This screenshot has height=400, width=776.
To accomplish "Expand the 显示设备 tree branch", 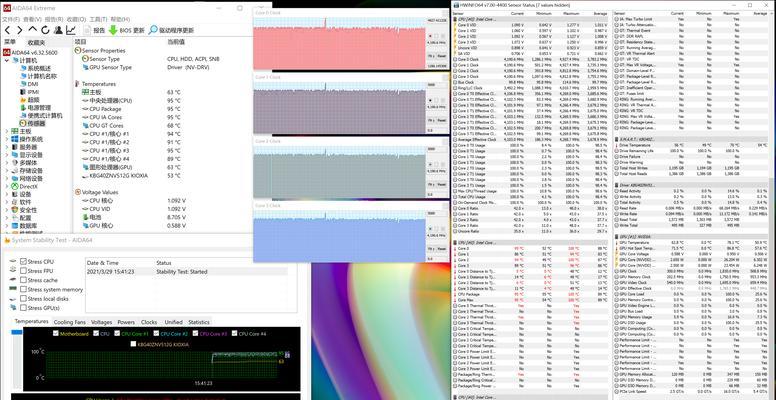I will [6, 155].
